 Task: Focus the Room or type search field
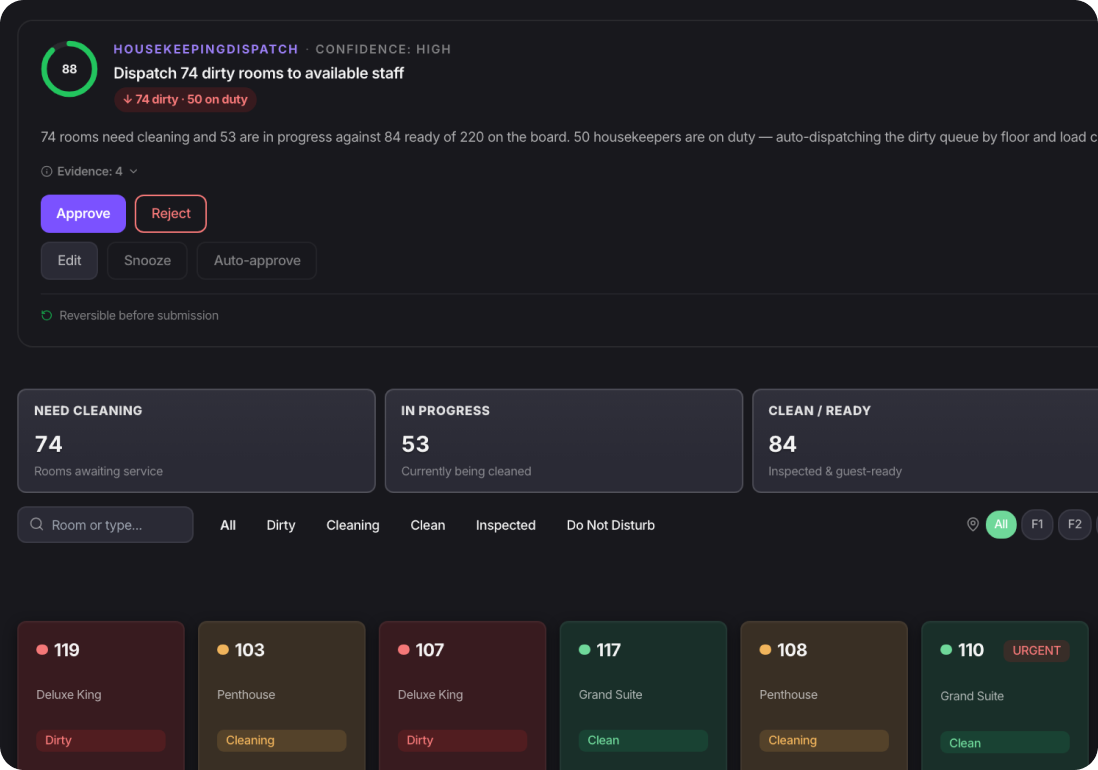(x=106, y=525)
